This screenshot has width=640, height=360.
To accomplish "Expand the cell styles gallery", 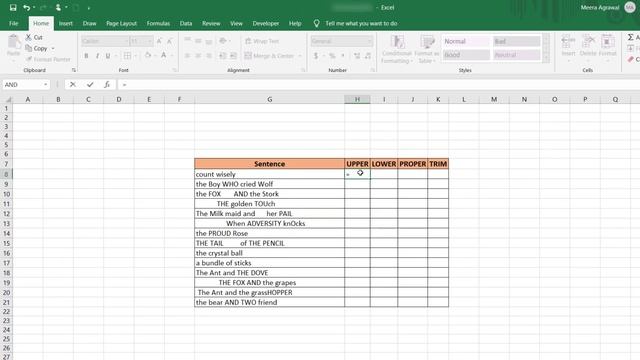I will (x=546, y=59).
